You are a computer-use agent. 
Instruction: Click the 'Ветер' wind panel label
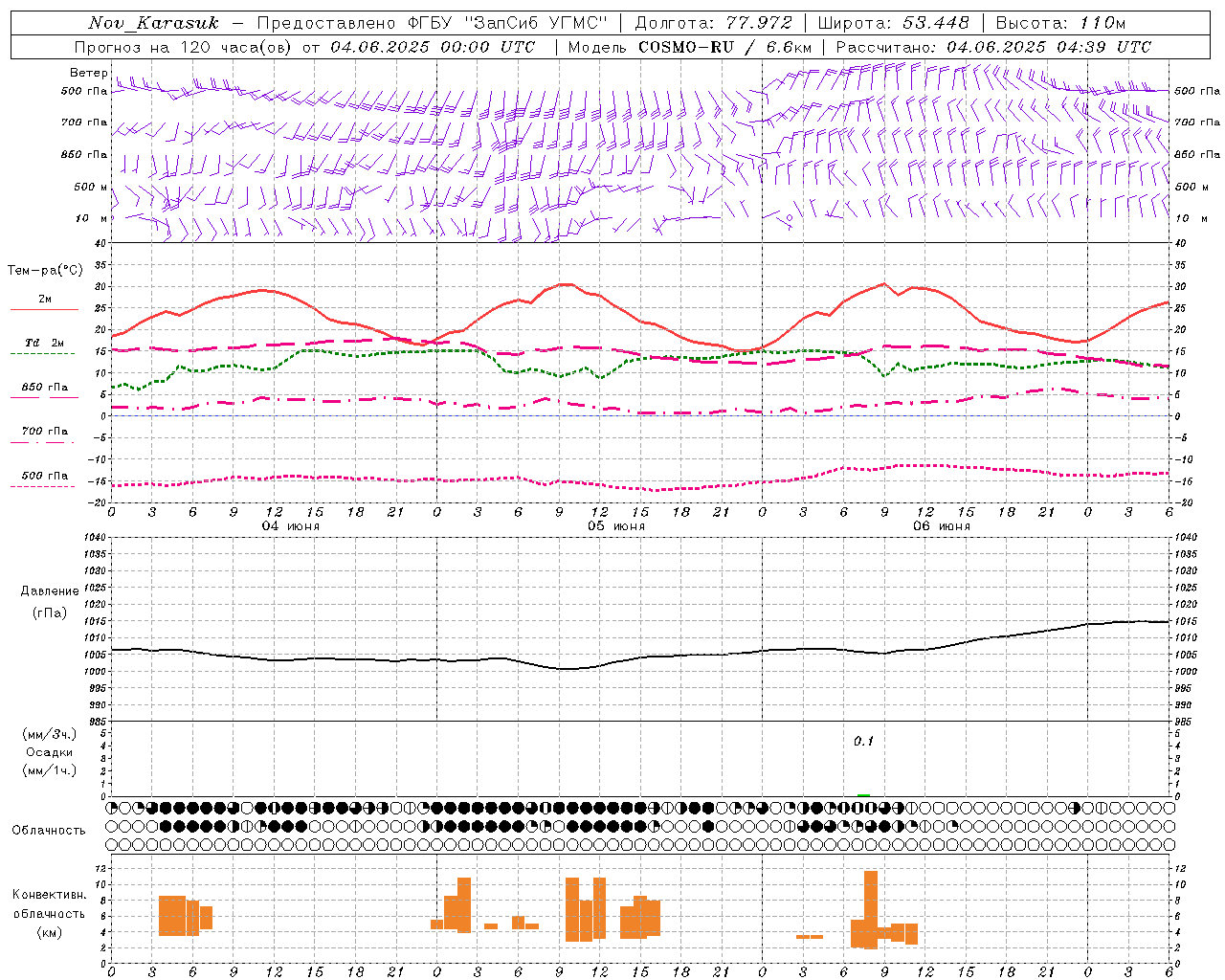pos(88,73)
